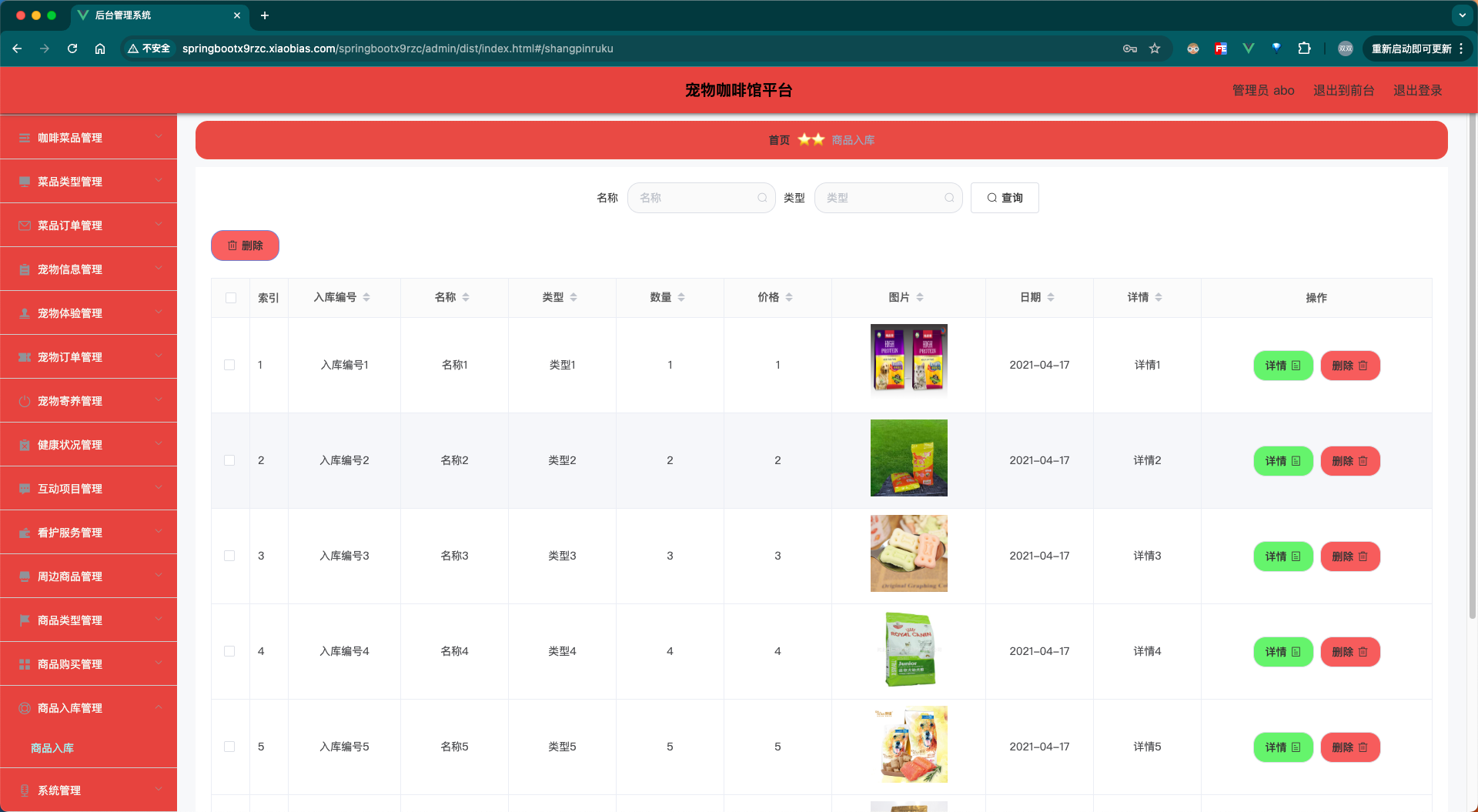Viewport: 1478px width, 812px height.
Task: Click the 宠物信息管理 clipboard icon
Action: [25, 269]
